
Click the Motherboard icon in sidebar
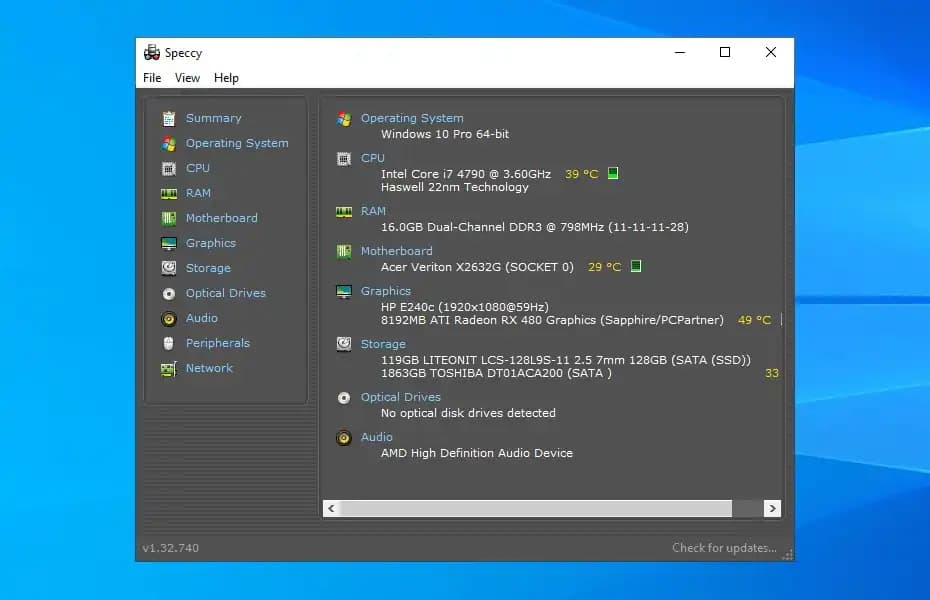168,218
